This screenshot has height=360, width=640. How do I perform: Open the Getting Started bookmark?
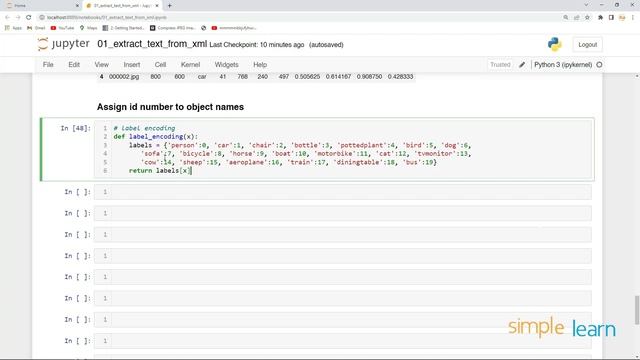click(123, 28)
